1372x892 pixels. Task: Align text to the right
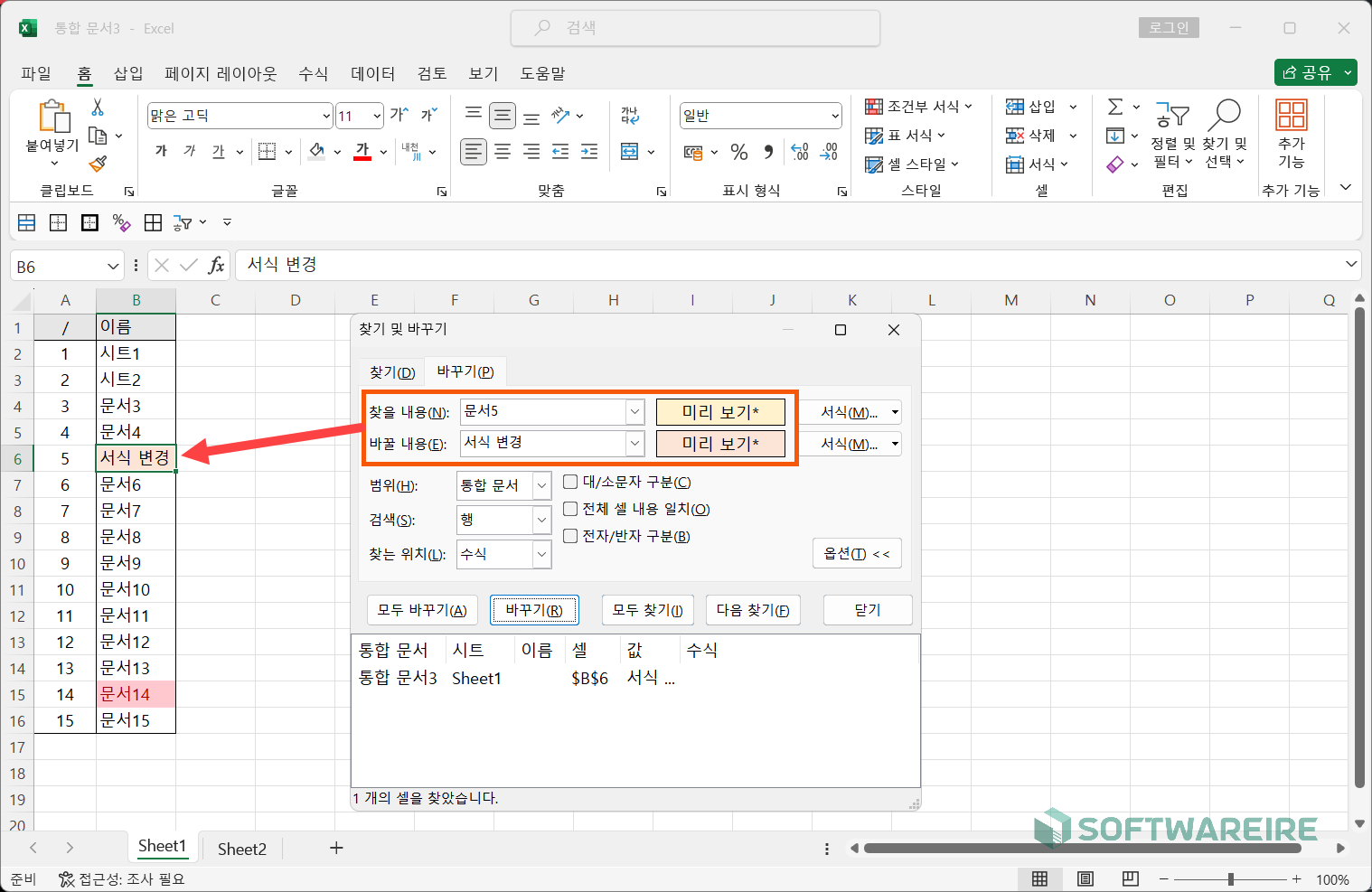click(x=531, y=152)
